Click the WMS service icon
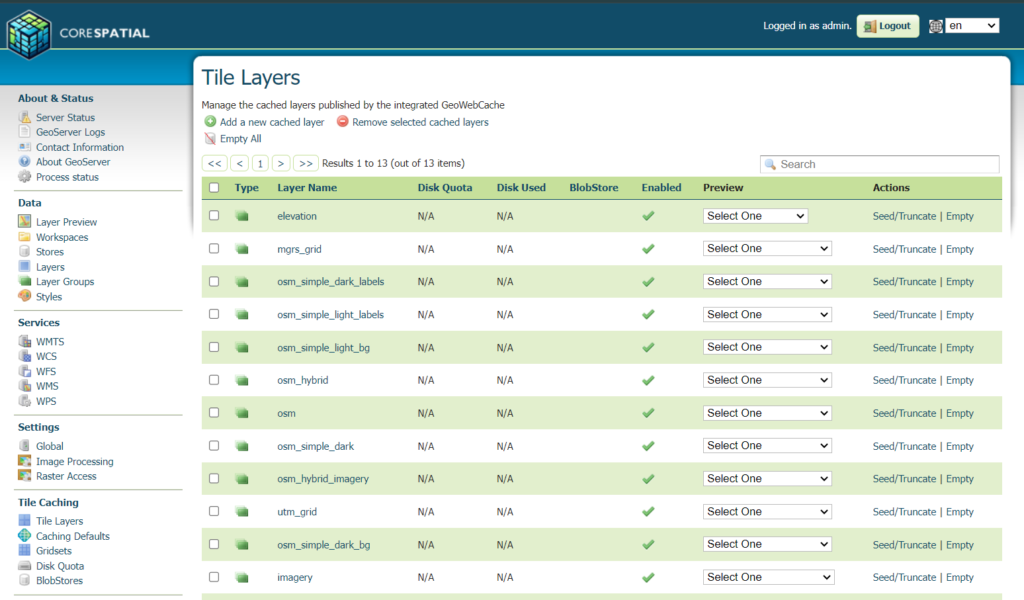 (25, 386)
